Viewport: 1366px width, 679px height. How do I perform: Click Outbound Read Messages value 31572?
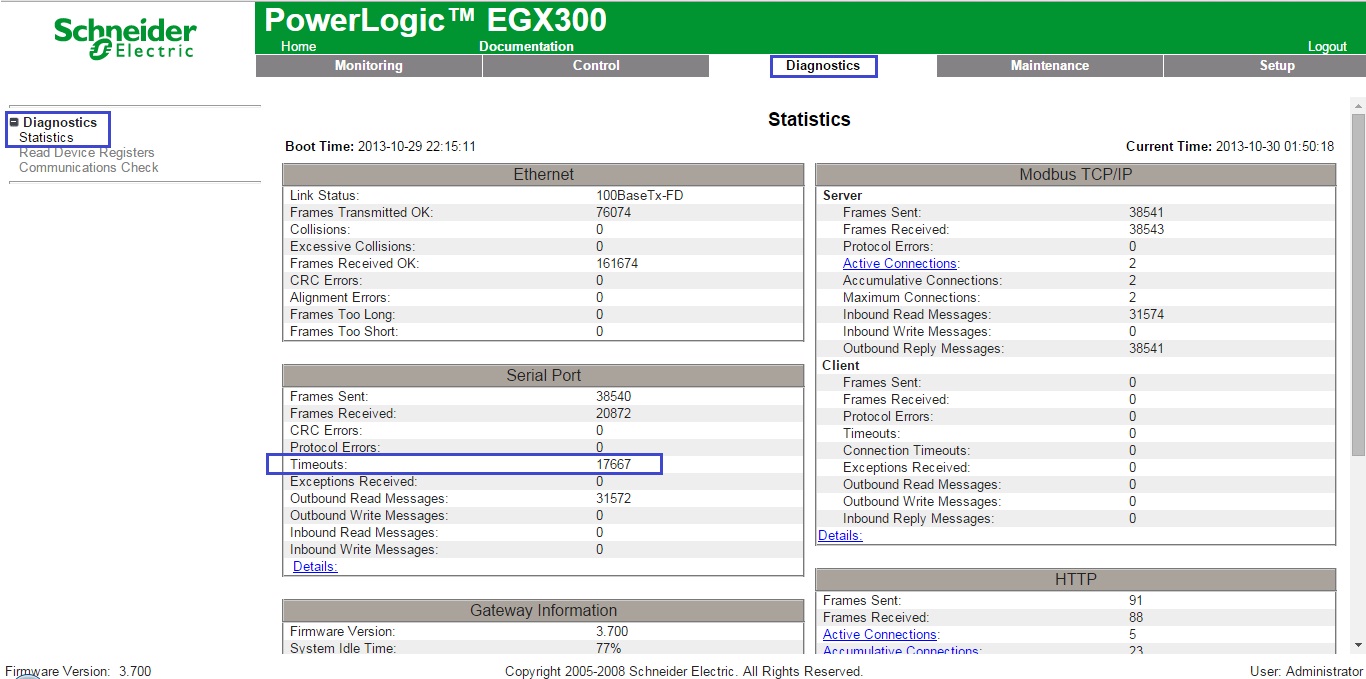coord(613,499)
